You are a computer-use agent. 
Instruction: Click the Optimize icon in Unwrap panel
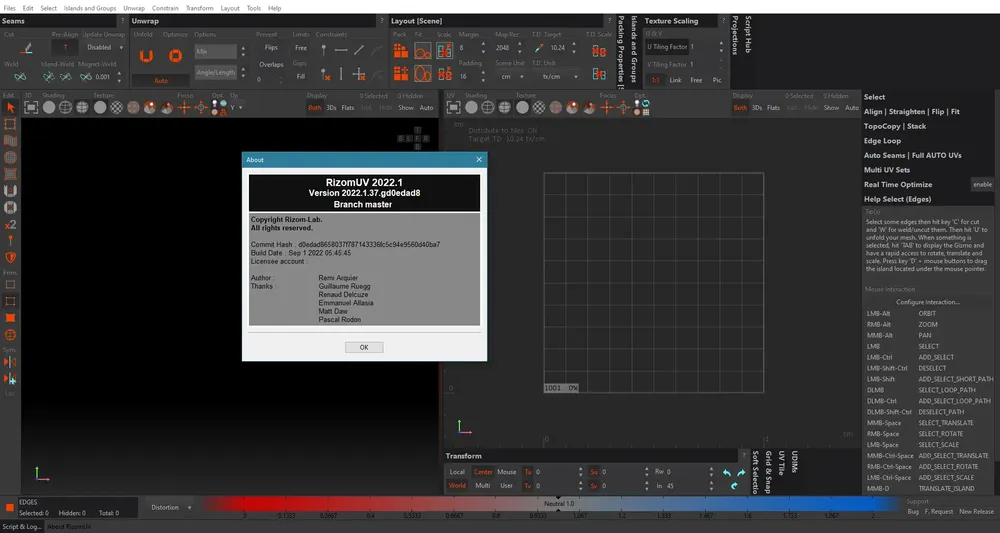click(x=175, y=56)
